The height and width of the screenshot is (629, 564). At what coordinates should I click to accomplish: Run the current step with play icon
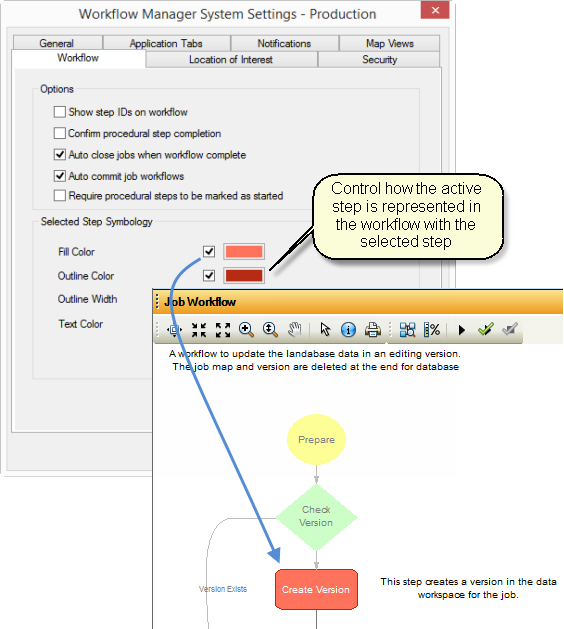(x=461, y=330)
